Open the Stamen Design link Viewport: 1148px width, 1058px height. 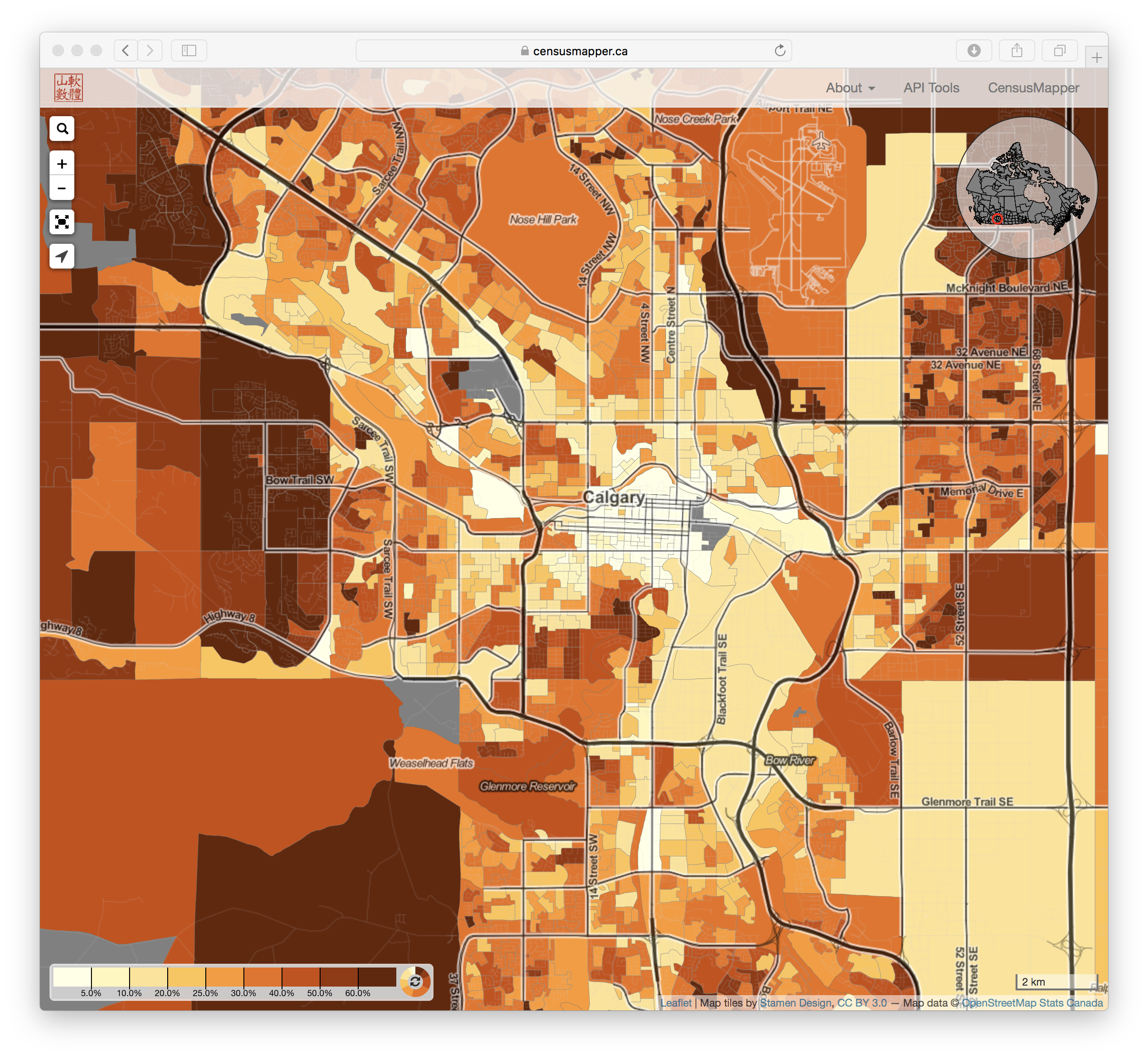(x=795, y=1002)
